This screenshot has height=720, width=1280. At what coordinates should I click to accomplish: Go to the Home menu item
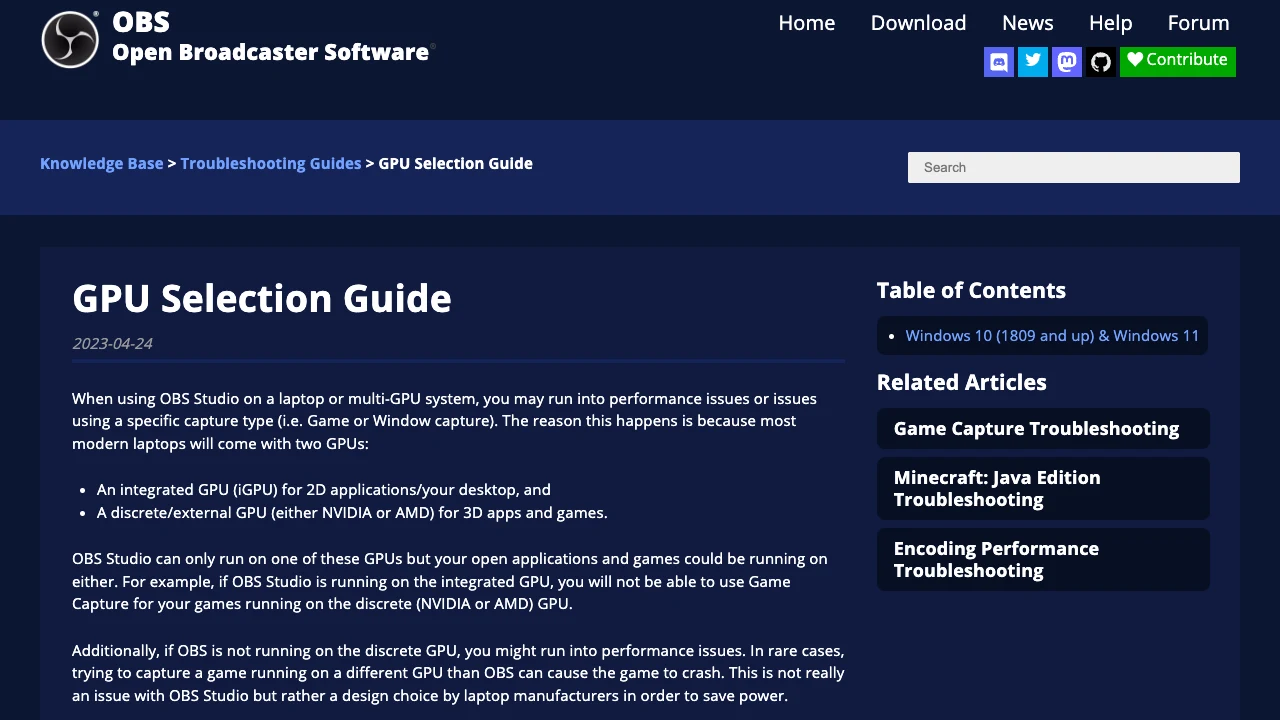pyautogui.click(x=807, y=23)
